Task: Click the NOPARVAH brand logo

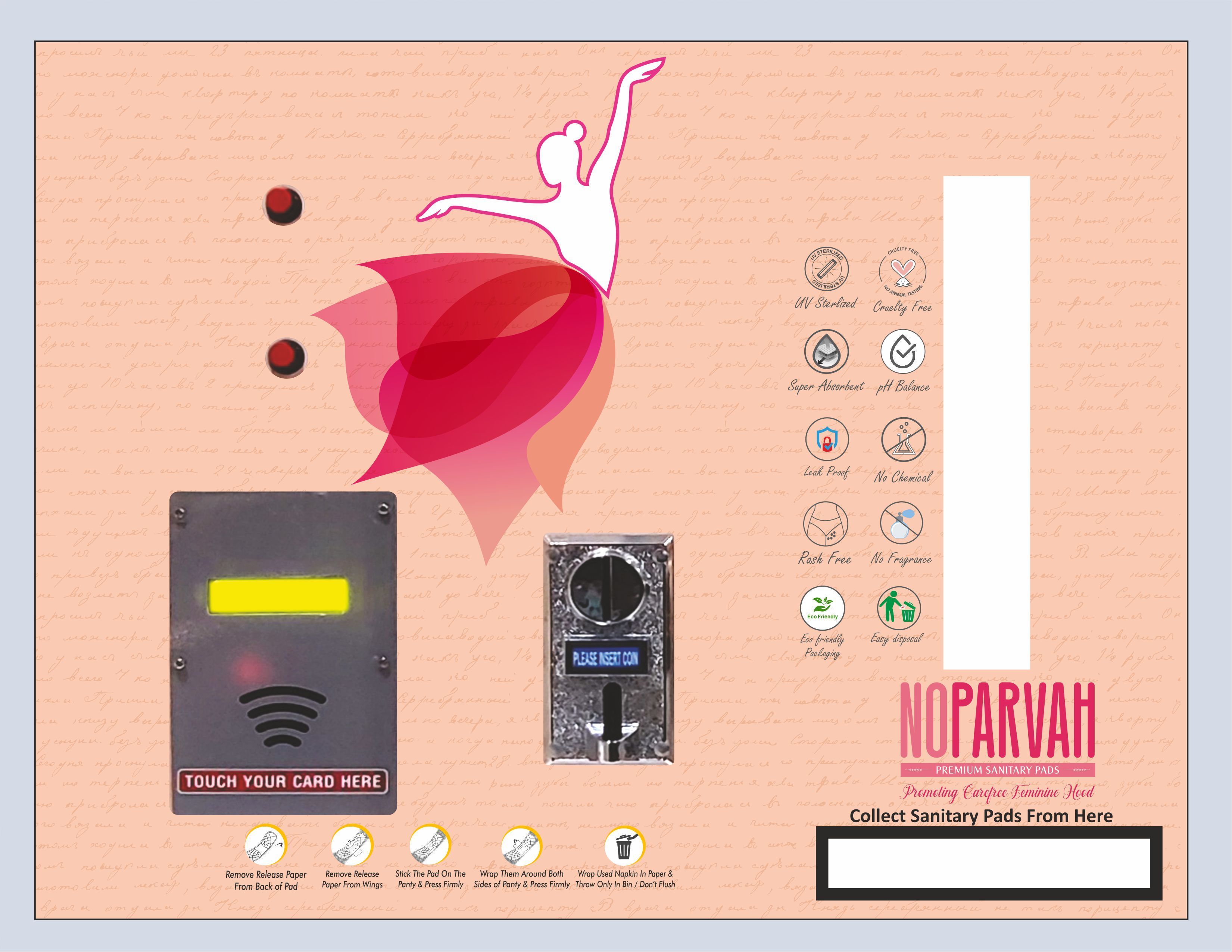Action: point(997,720)
